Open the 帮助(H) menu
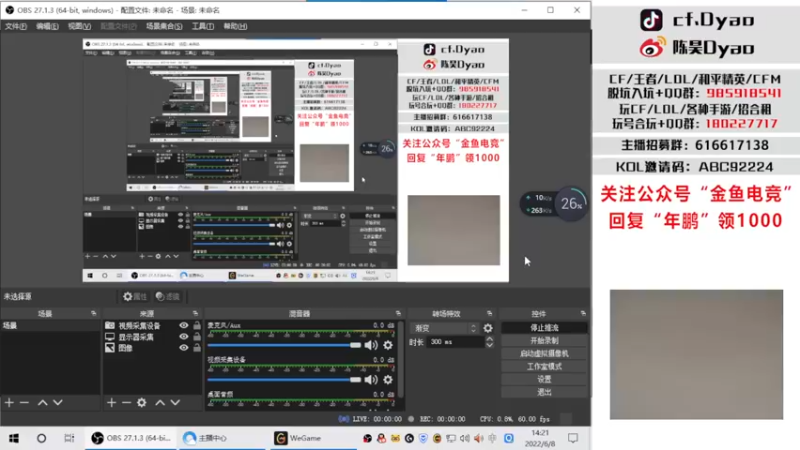The width and height of the screenshot is (800, 450). 235,26
